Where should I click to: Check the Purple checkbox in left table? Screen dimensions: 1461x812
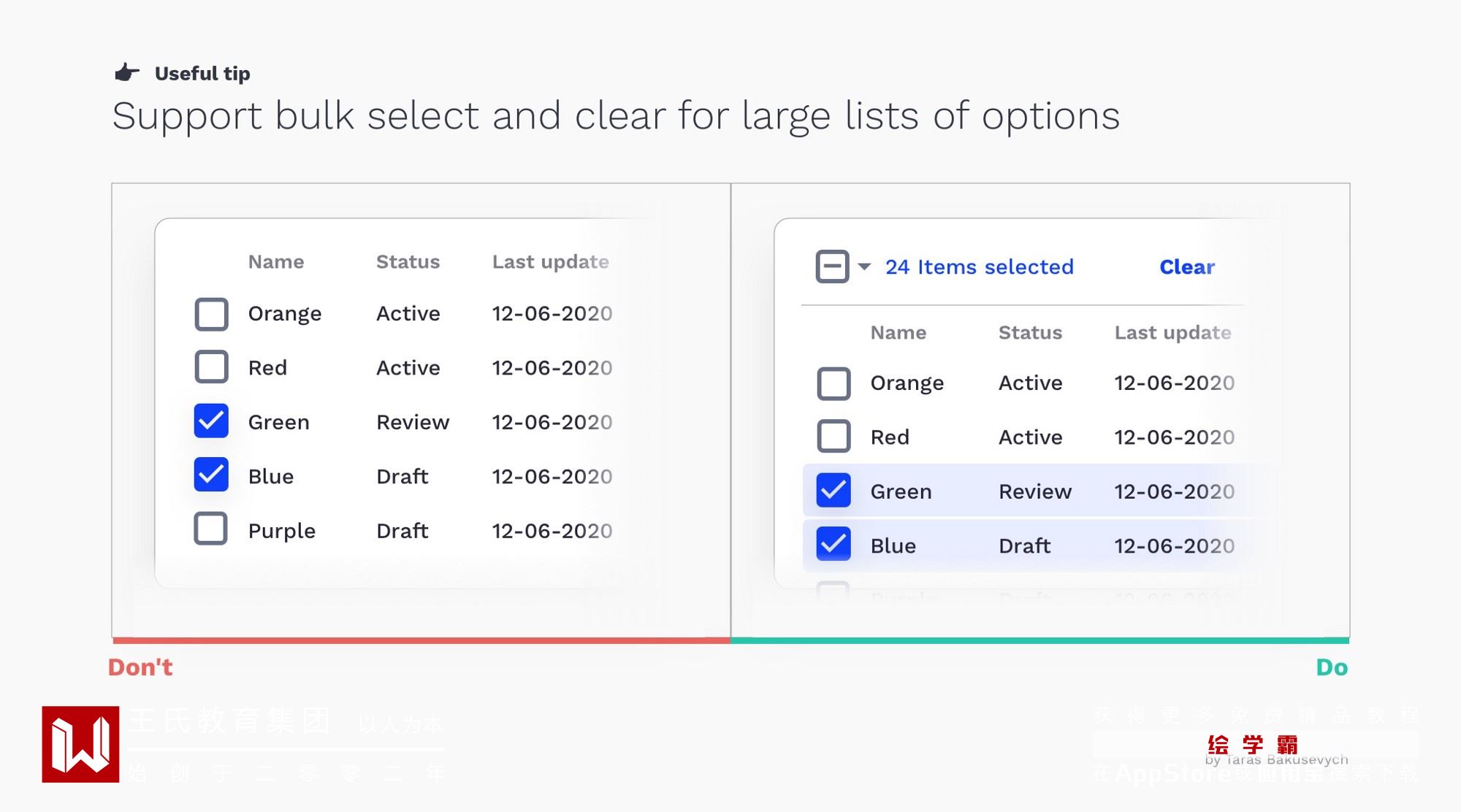point(211,529)
